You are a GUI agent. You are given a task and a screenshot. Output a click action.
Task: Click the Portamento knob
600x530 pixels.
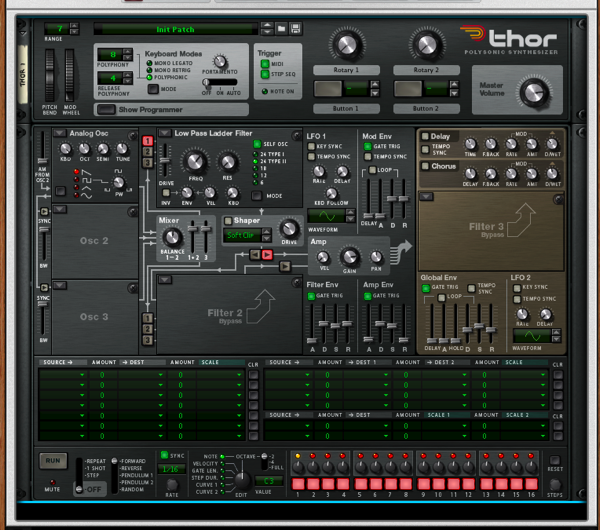point(220,61)
